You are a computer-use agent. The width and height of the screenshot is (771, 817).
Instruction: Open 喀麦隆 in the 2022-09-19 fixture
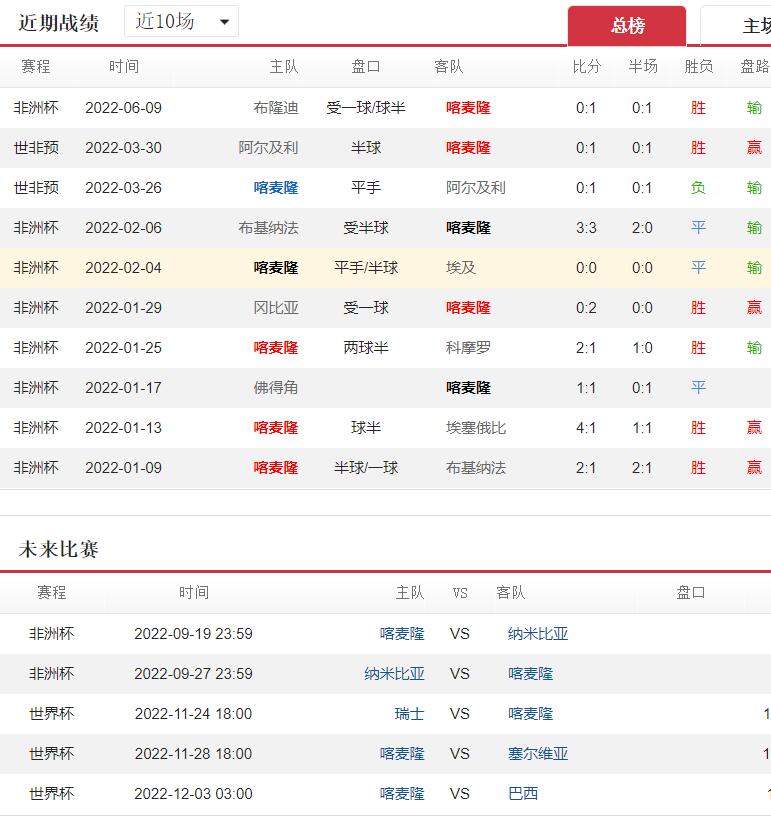tap(402, 634)
